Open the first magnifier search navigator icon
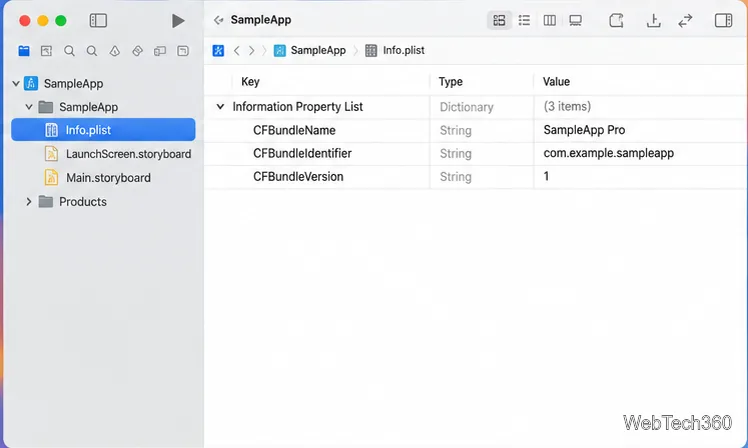Image resolution: width=748 pixels, height=448 pixels. [69, 51]
